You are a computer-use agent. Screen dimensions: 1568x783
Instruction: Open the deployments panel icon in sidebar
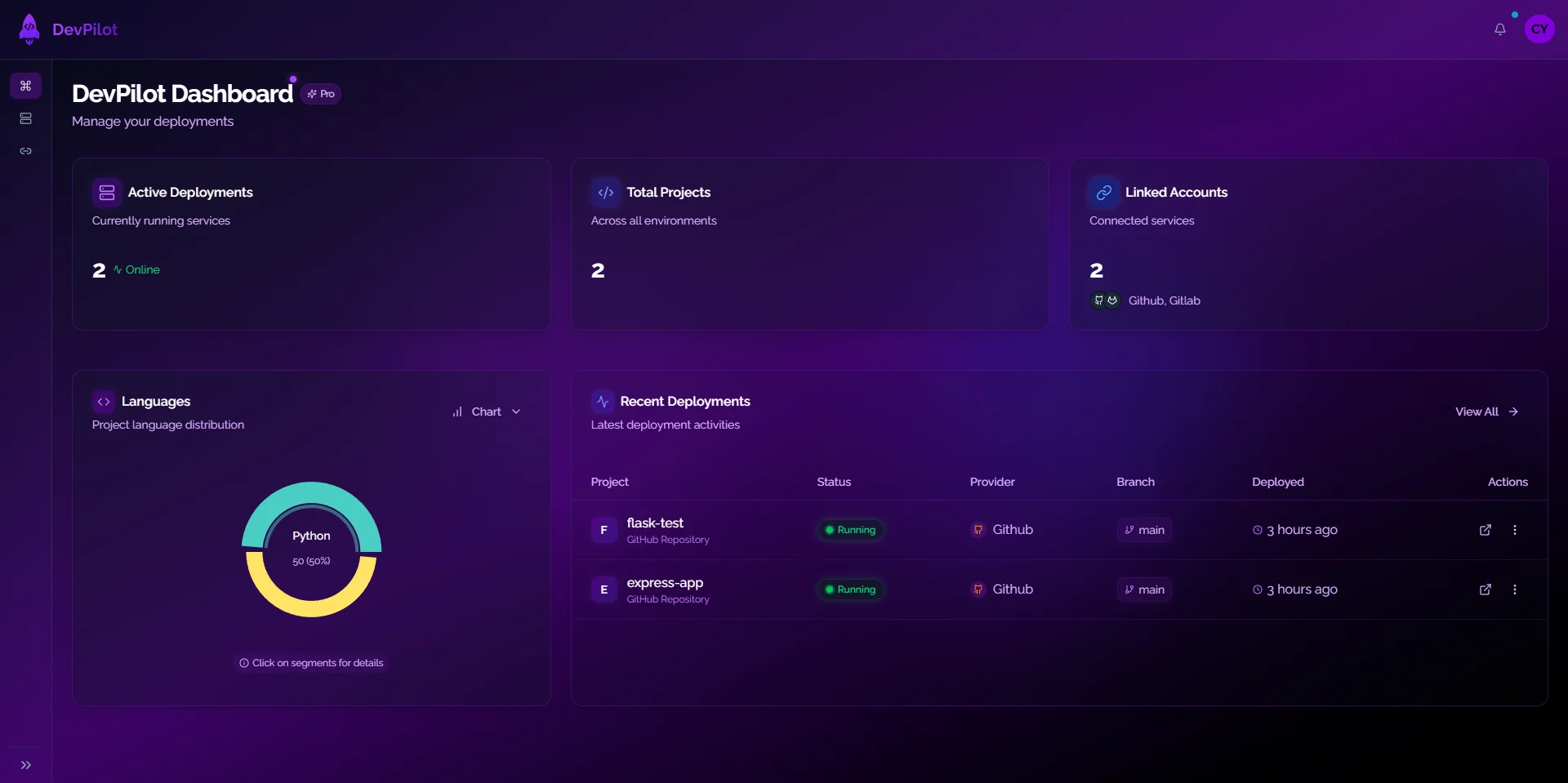click(x=25, y=118)
